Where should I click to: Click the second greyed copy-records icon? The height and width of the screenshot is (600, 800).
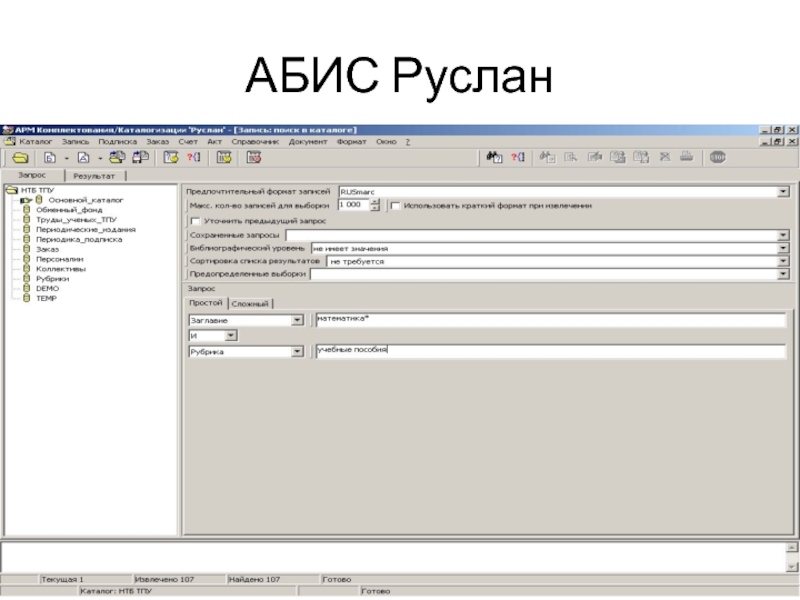tap(641, 157)
